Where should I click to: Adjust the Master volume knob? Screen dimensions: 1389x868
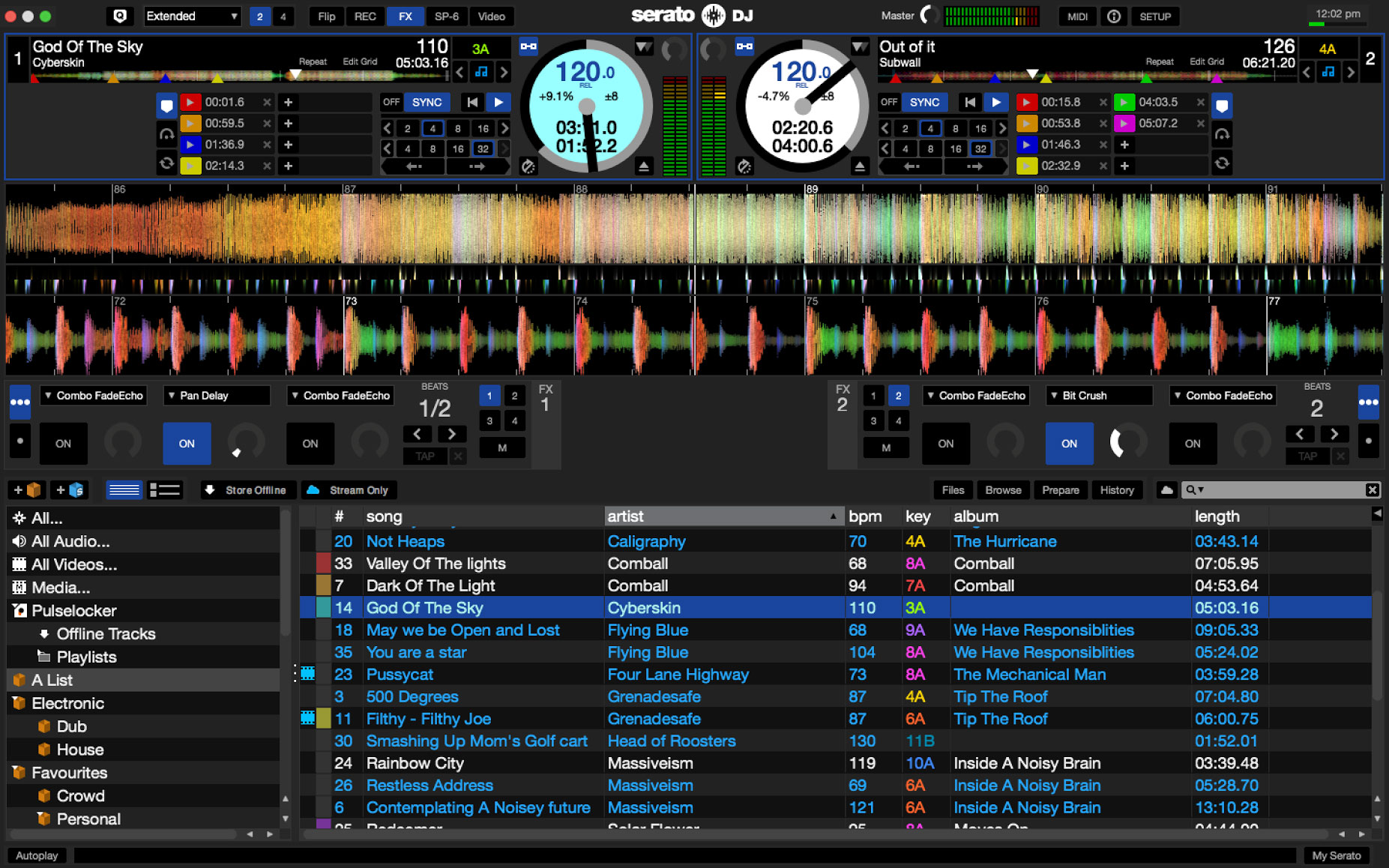tap(929, 15)
